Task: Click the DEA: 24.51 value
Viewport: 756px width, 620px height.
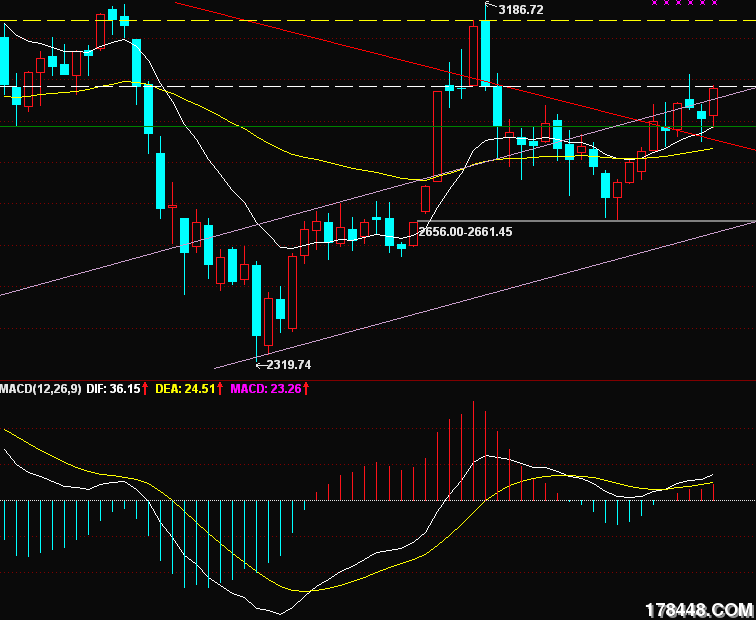Action: pyautogui.click(x=185, y=389)
